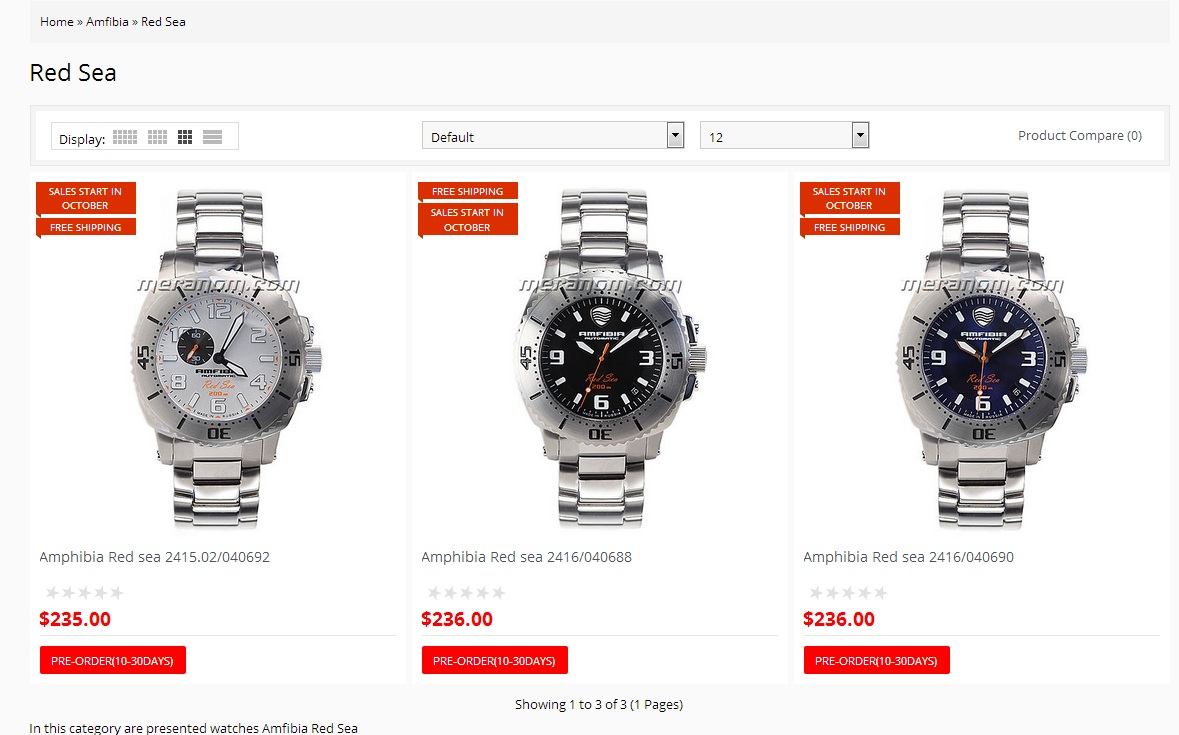This screenshot has width=1179, height=735.
Task: Click Red Sea breadcrumb item
Action: click(x=163, y=21)
